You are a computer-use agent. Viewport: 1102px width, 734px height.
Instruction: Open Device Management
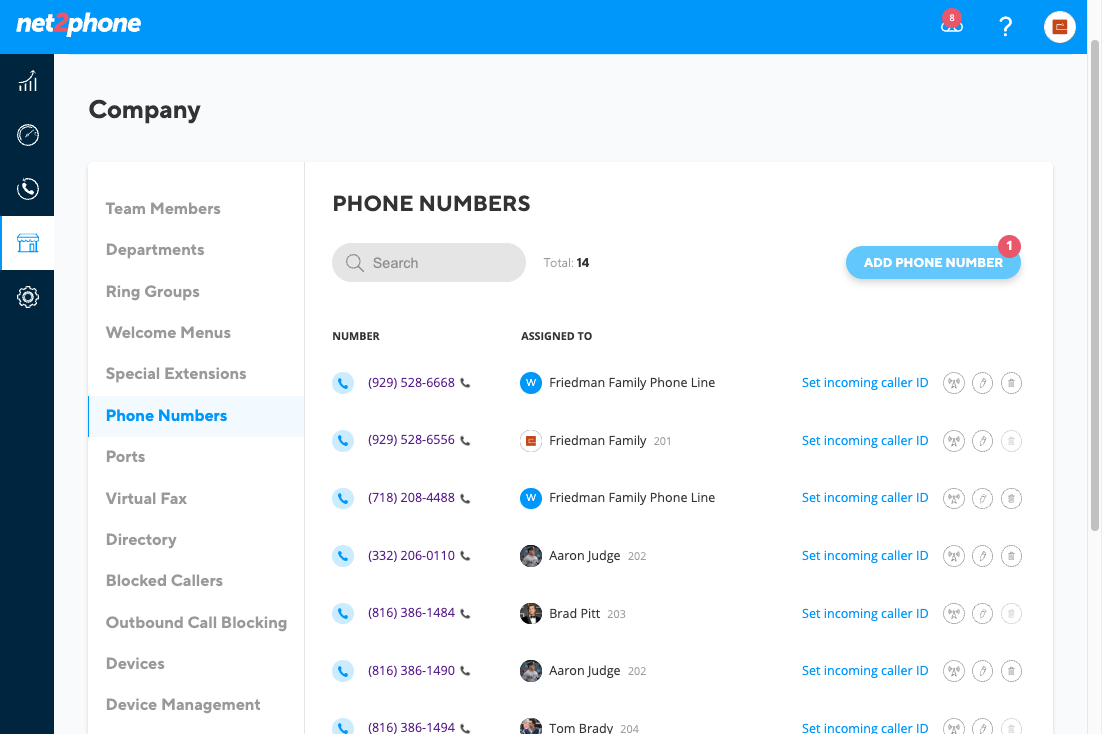coord(183,704)
